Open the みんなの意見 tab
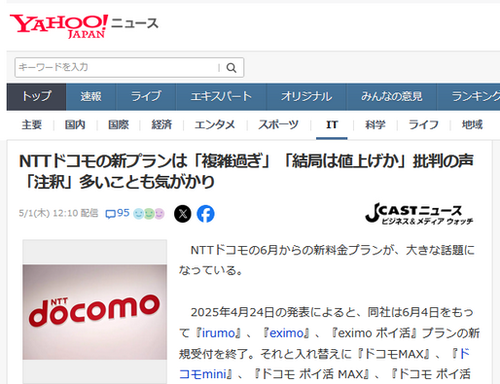Viewport: 500px width, 384px height. [392, 97]
